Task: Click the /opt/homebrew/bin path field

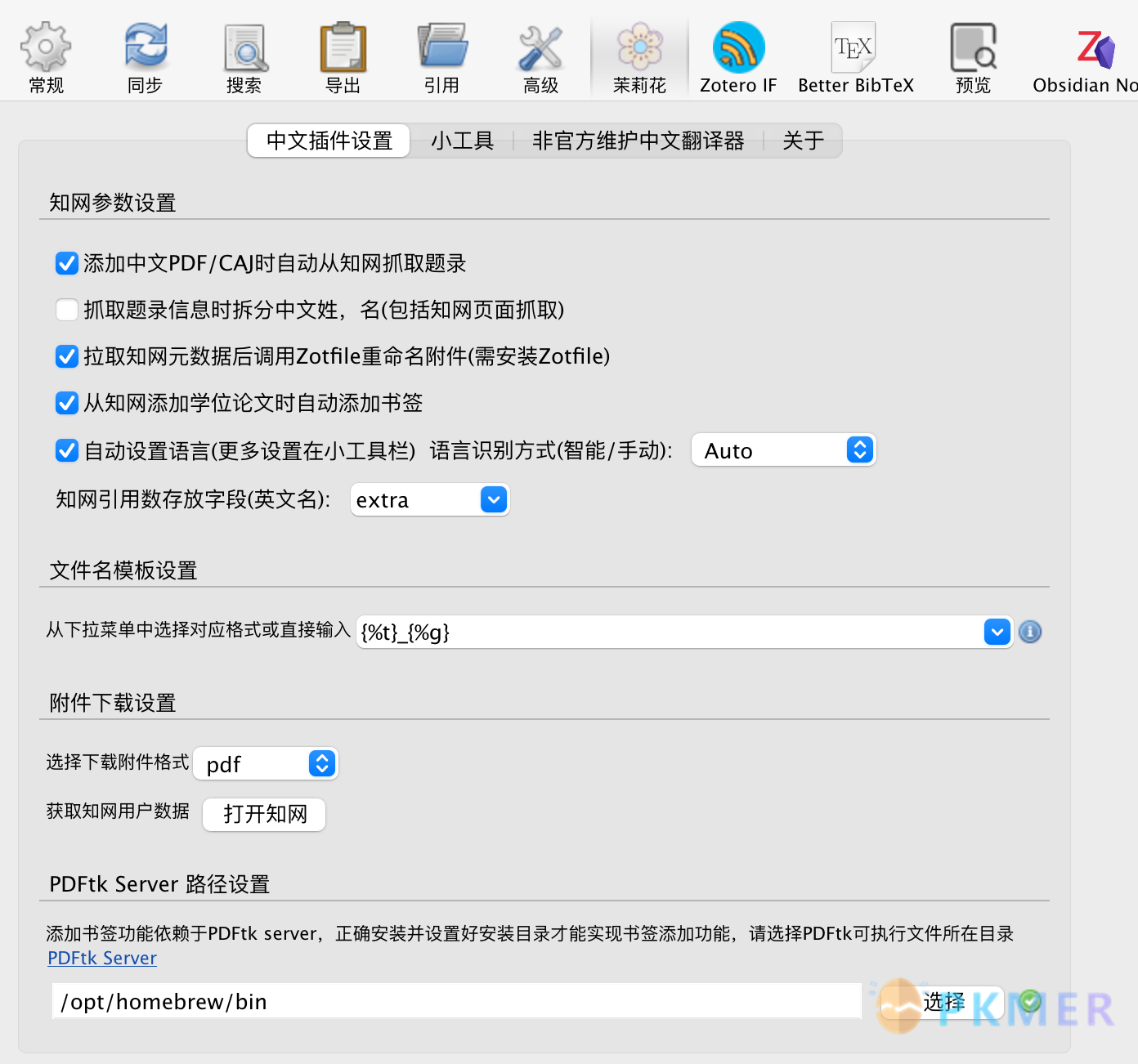Action: (457, 1001)
